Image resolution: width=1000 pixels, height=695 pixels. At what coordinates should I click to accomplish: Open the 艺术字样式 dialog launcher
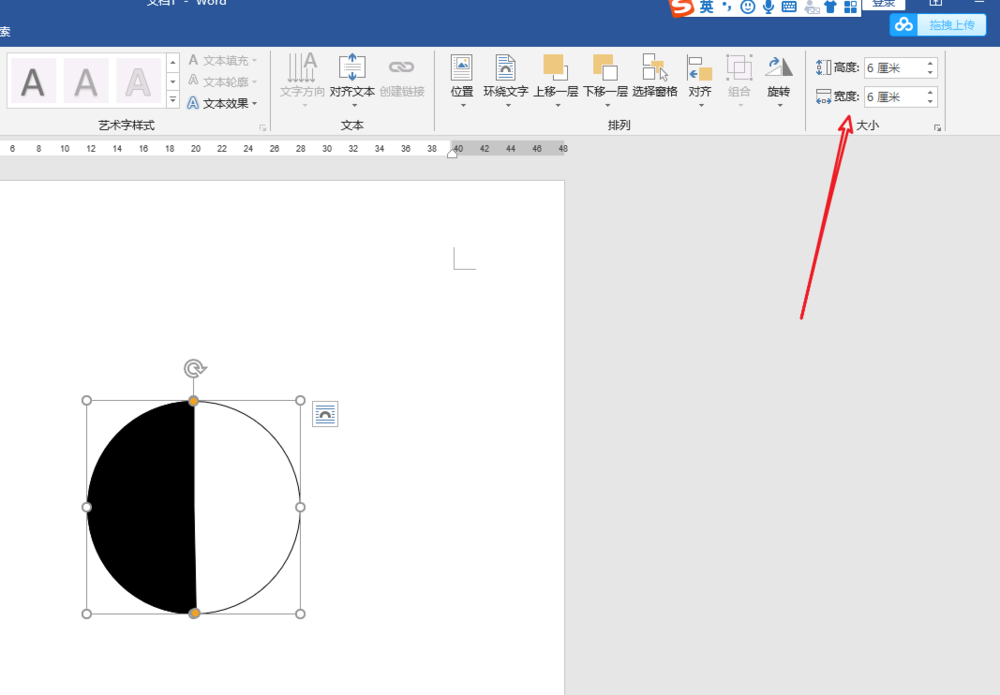click(263, 128)
